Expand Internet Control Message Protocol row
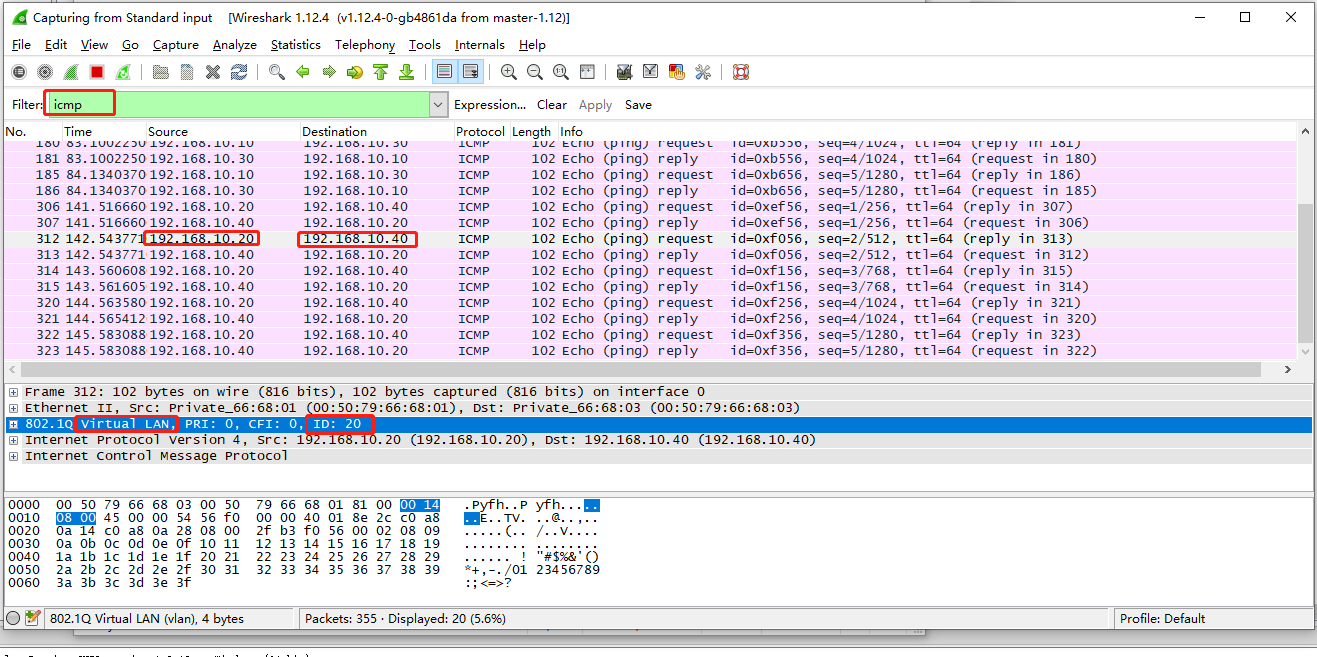 [13, 456]
